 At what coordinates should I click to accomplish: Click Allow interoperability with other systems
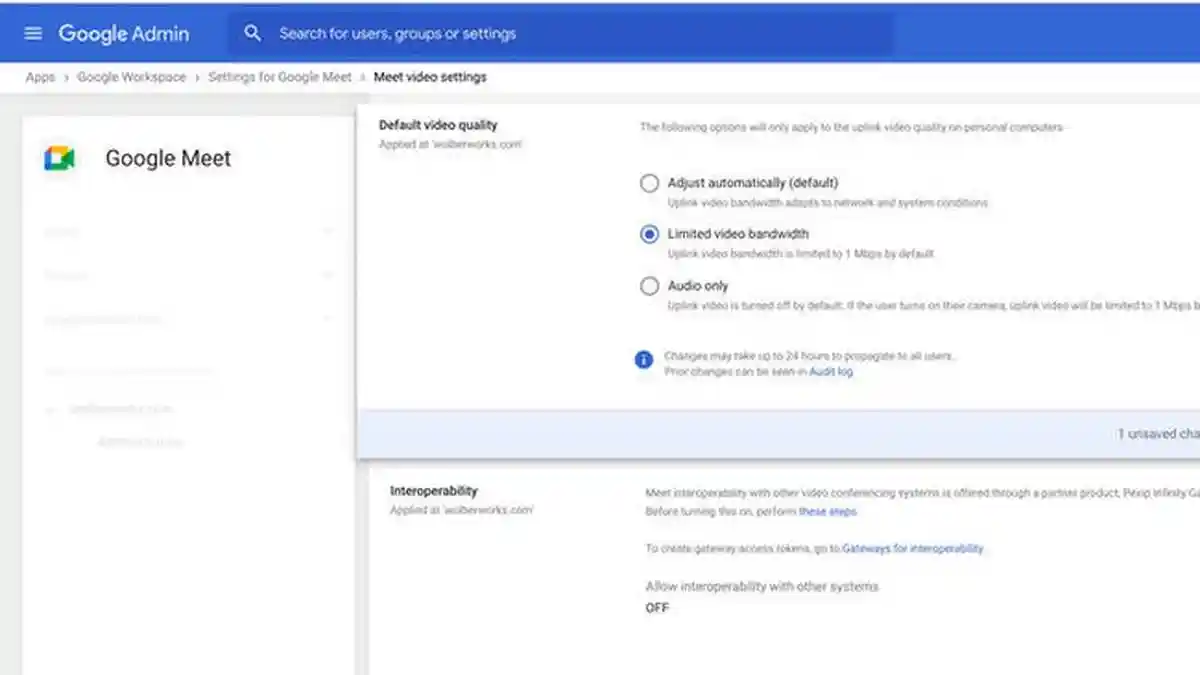762,586
